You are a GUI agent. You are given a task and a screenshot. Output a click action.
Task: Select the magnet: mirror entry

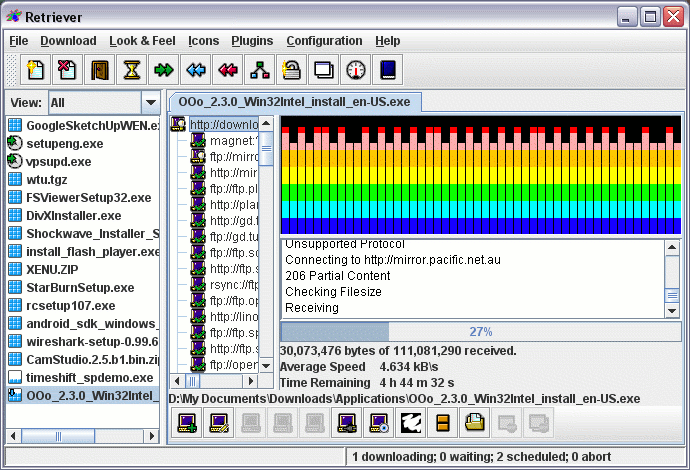[x=224, y=141]
